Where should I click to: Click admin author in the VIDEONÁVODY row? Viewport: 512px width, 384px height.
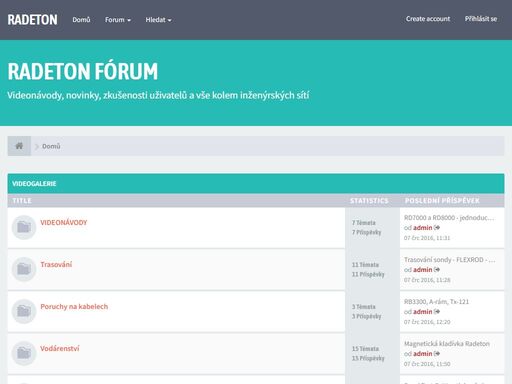[x=423, y=228]
